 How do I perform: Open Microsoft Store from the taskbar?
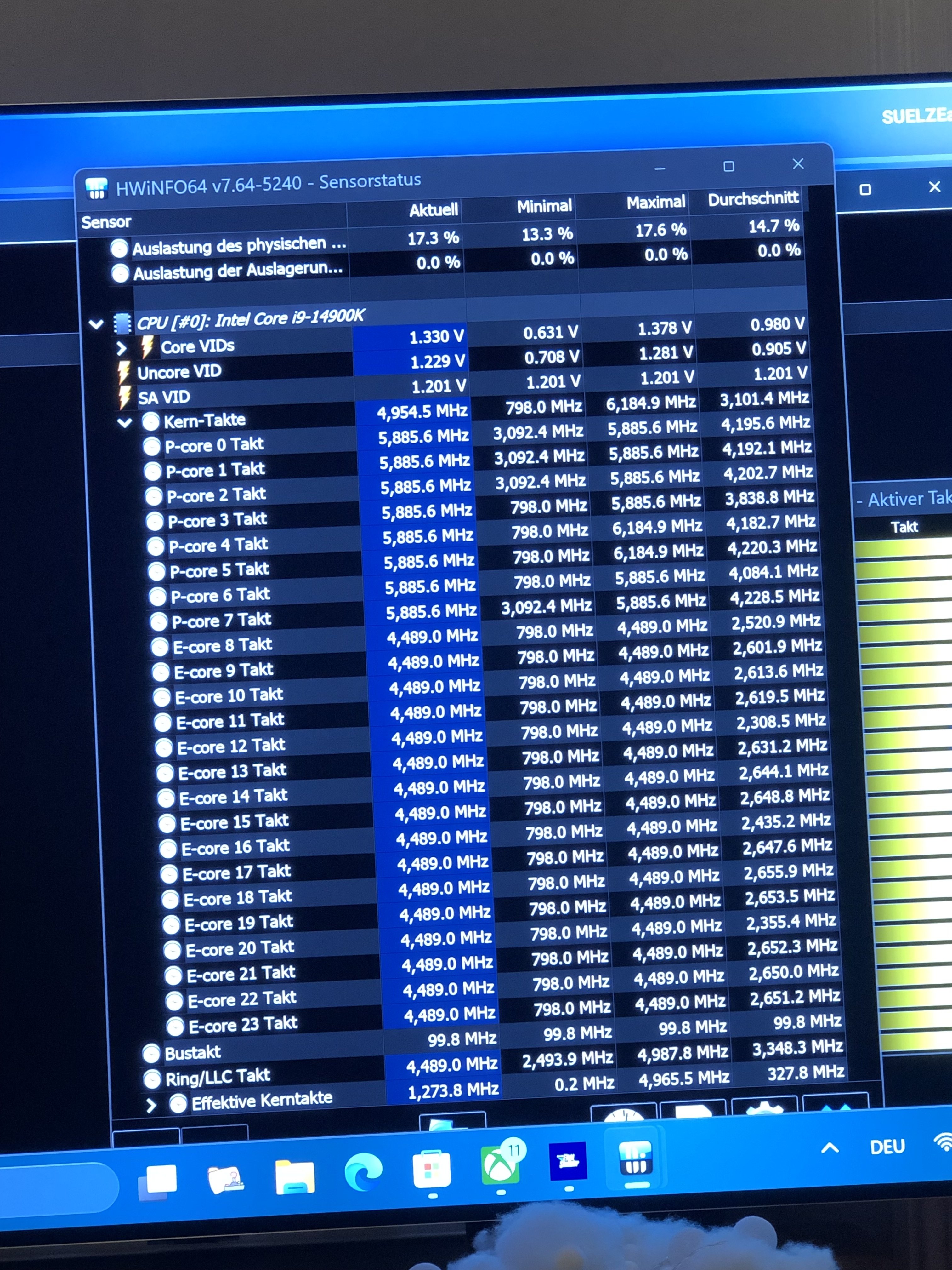(x=432, y=1170)
